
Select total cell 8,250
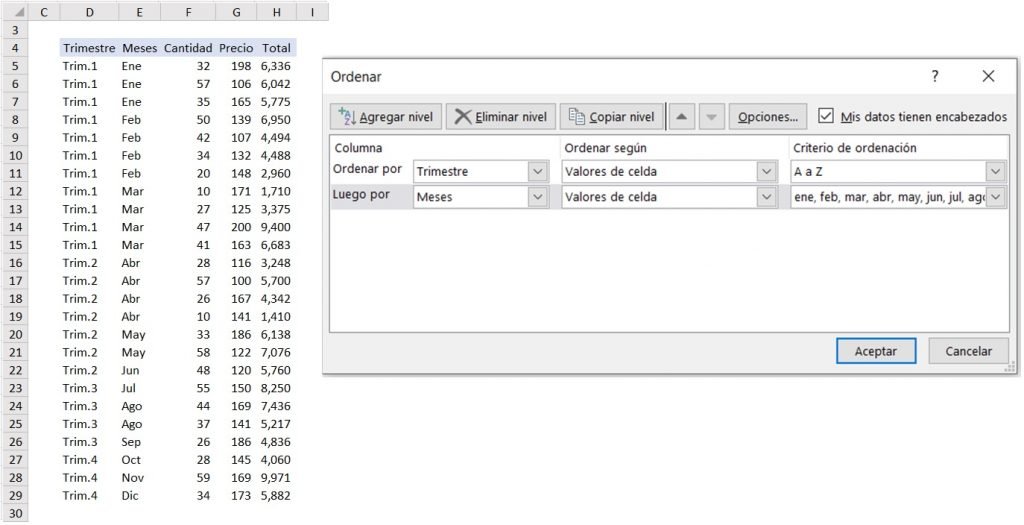(x=276, y=388)
